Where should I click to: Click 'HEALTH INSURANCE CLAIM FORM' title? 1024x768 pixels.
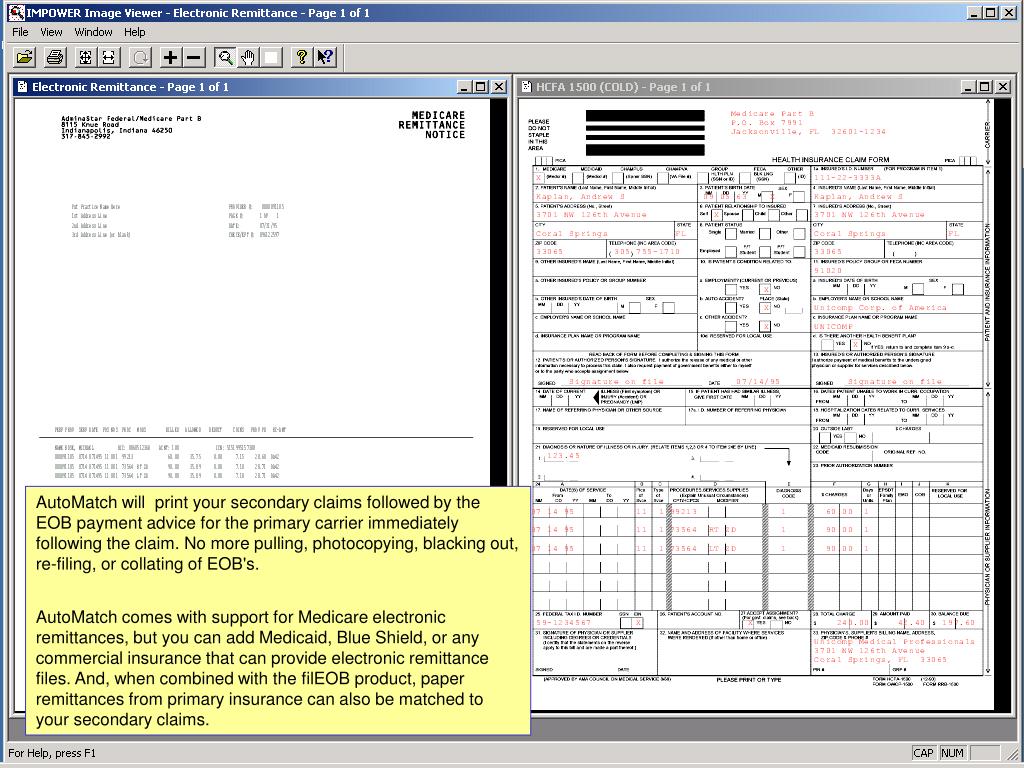830,159
